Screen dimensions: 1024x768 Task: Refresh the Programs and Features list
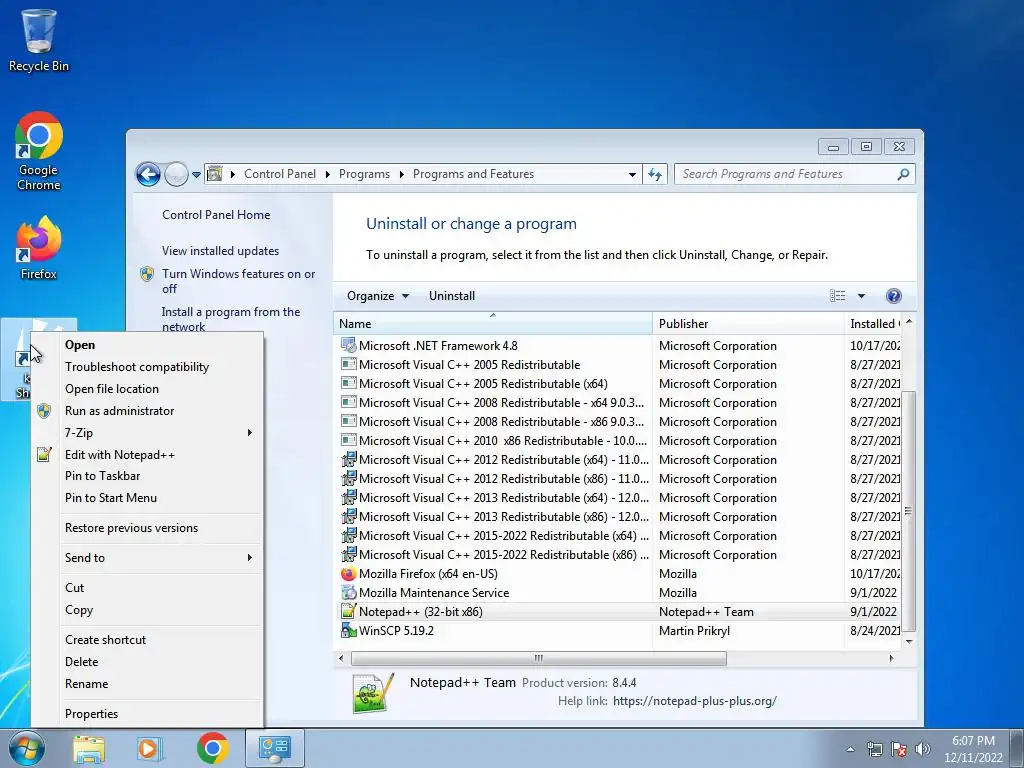point(655,174)
